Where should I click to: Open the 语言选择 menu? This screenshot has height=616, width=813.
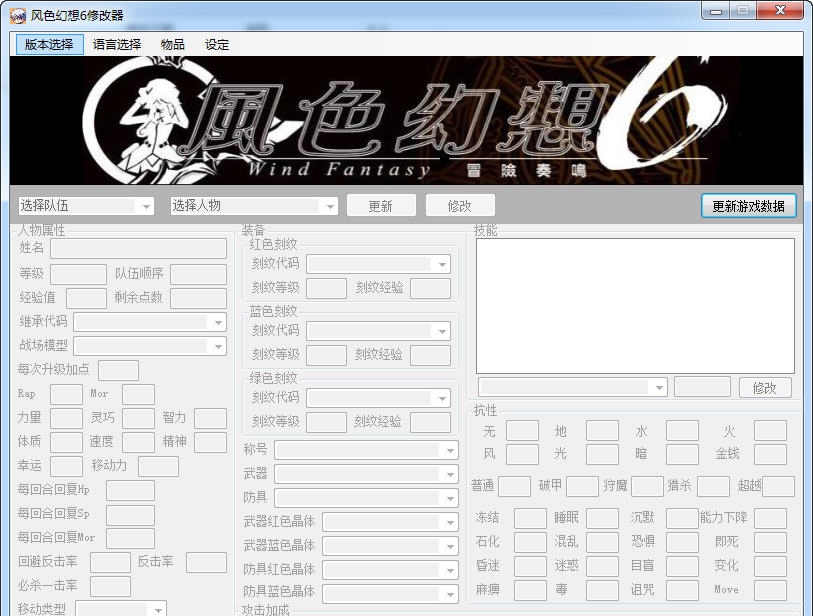[117, 45]
